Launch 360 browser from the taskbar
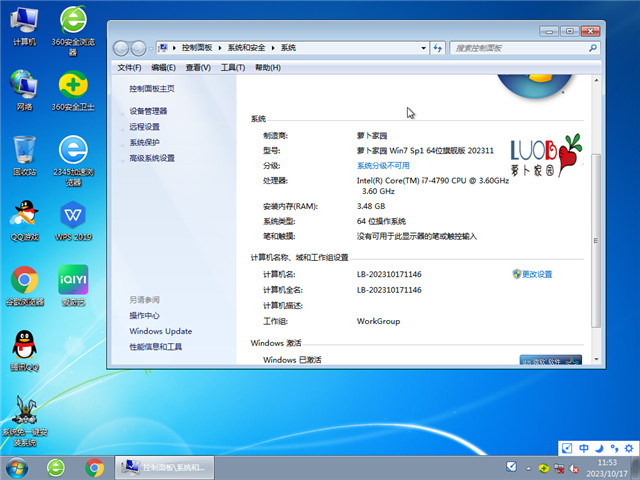Viewport: 640px width, 480px height. [x=56, y=468]
